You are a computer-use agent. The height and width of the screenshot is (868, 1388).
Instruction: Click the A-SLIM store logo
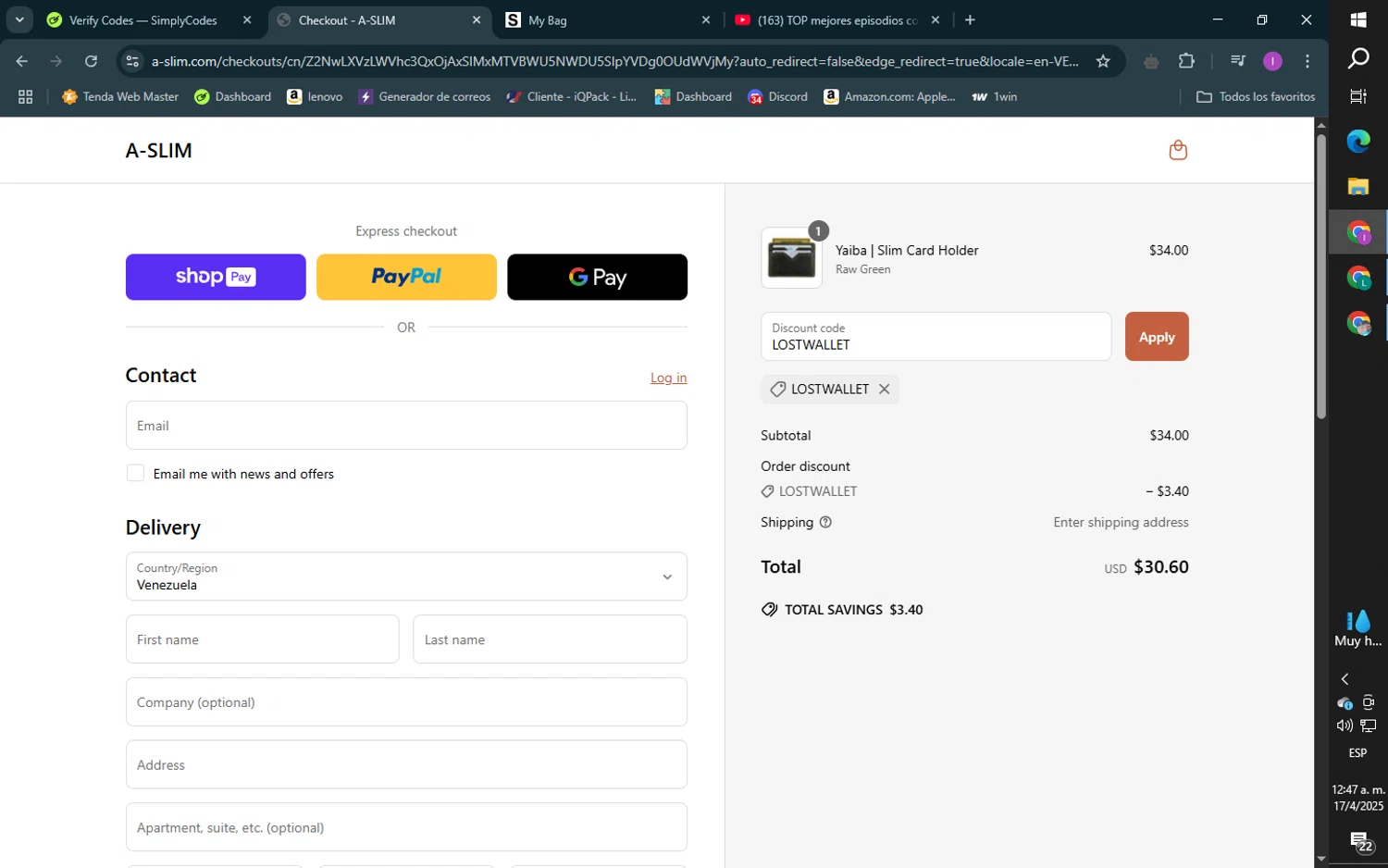159,151
